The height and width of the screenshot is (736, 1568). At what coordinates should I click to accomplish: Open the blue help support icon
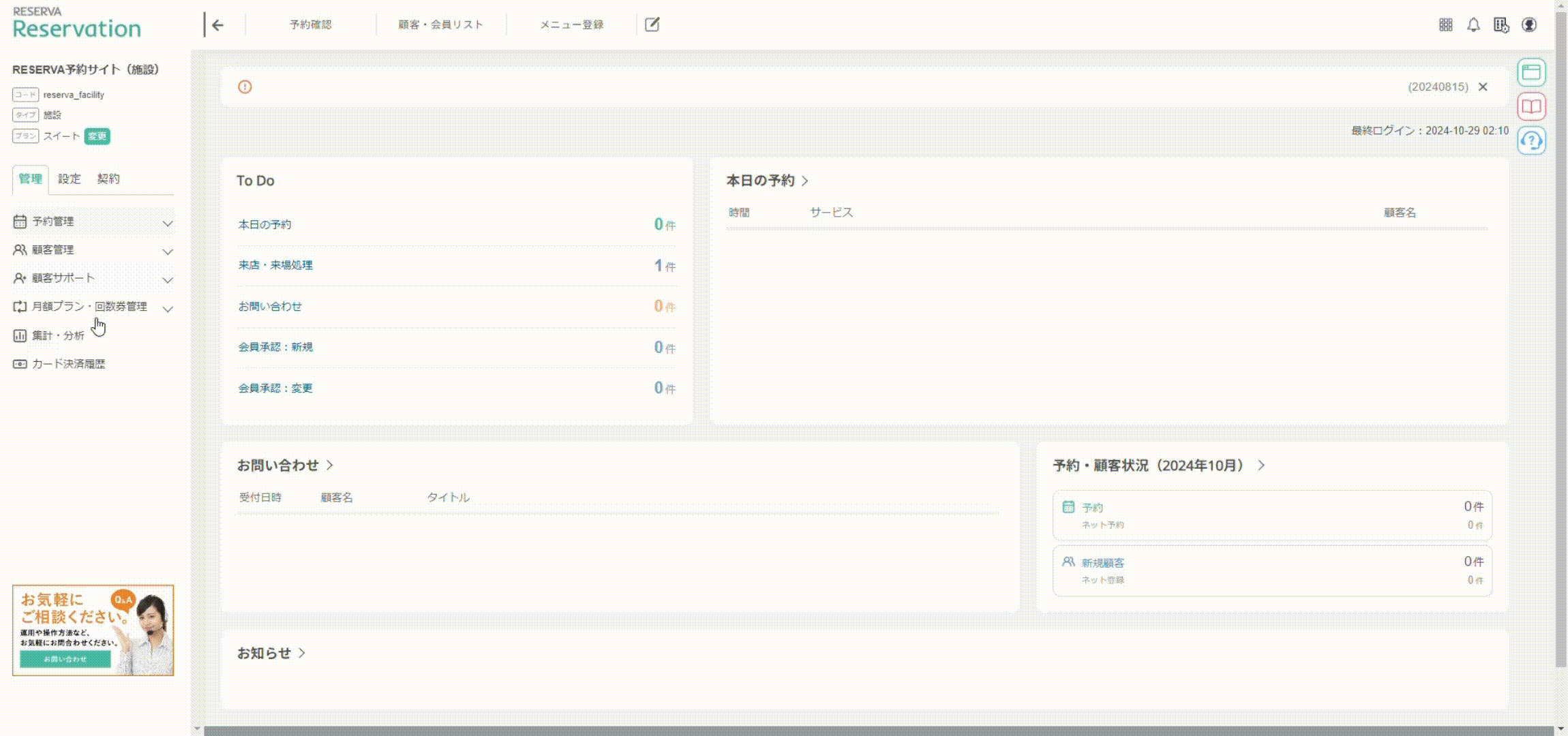pyautogui.click(x=1531, y=141)
